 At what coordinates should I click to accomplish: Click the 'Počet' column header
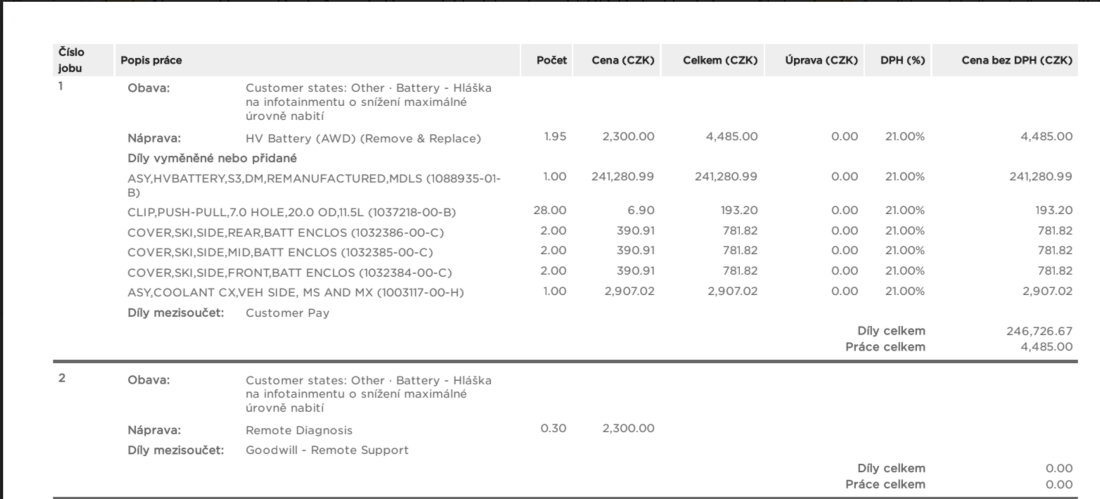(551, 60)
